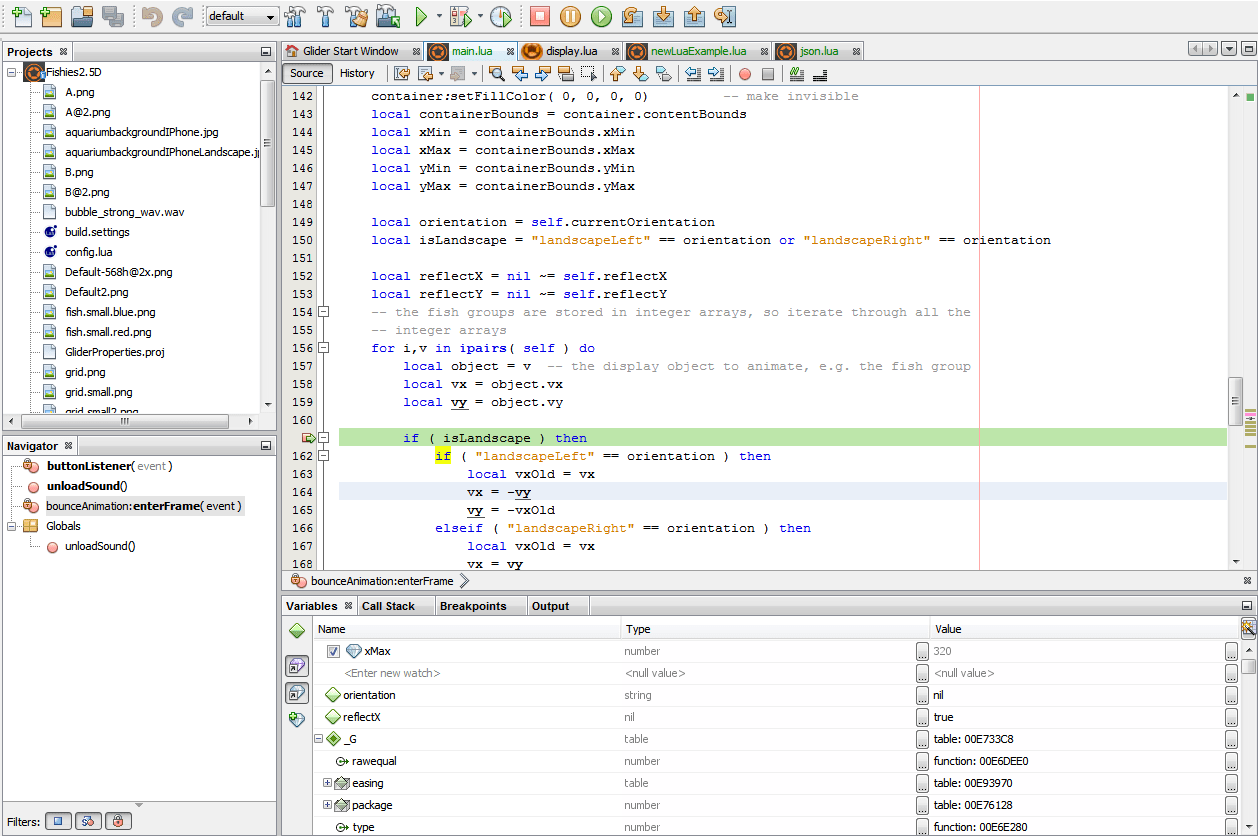Screen dimensions: 1258x836
Task: Click the Open Project folder icon
Action: (83, 16)
